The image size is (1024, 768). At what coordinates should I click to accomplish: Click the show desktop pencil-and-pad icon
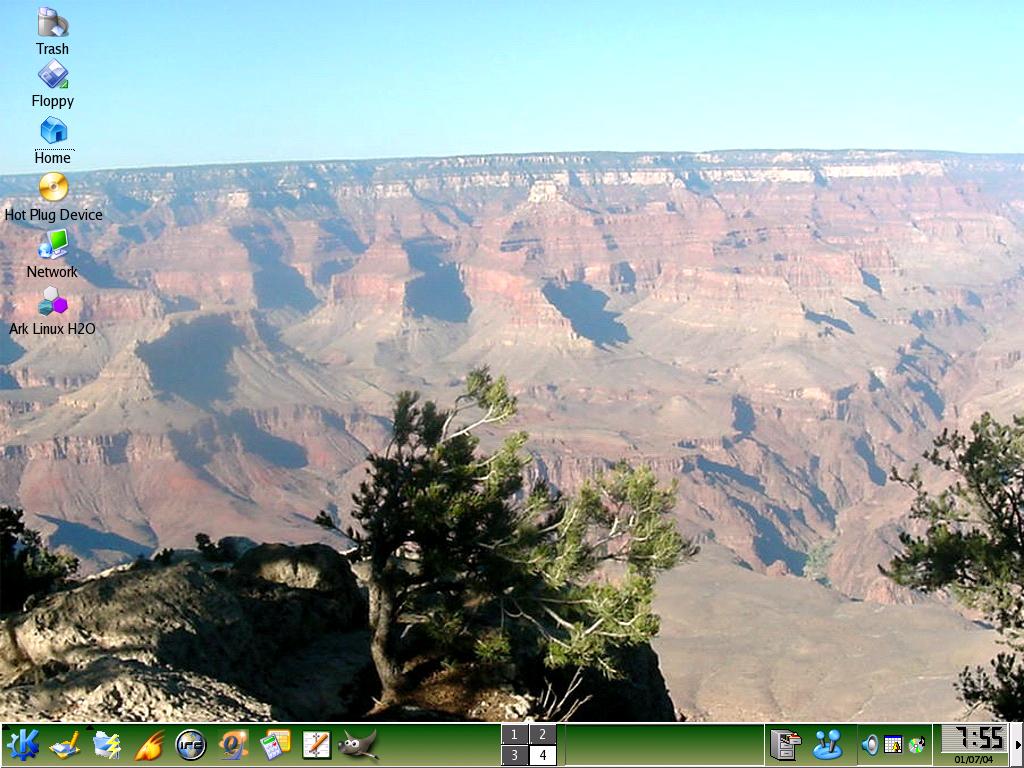coord(65,745)
